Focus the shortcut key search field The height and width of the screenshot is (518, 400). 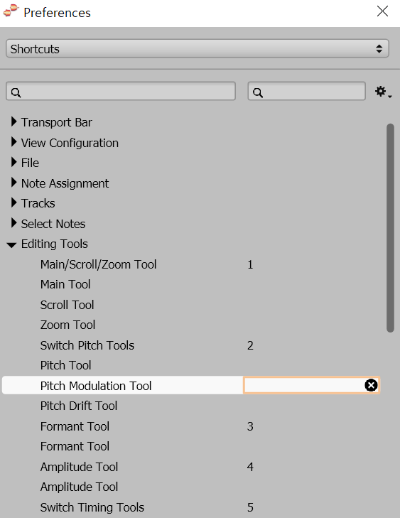pos(307,91)
